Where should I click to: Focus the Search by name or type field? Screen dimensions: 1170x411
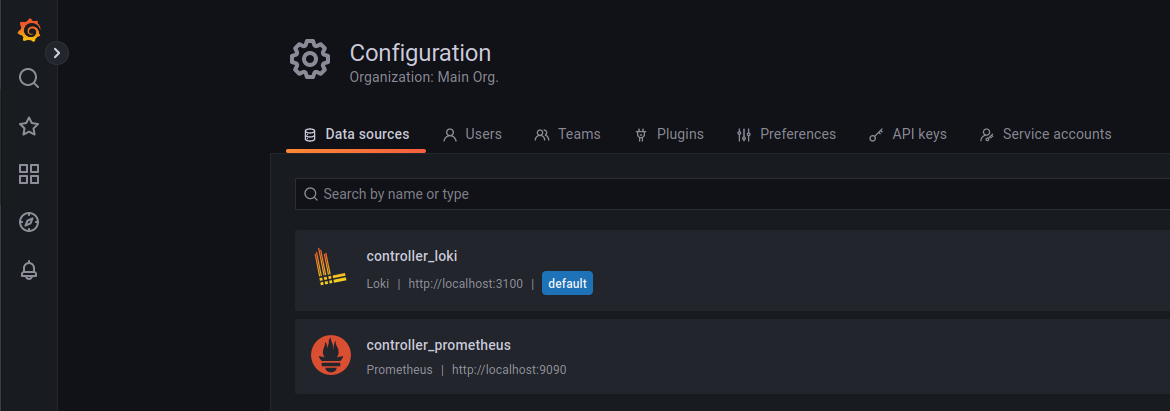(733, 194)
